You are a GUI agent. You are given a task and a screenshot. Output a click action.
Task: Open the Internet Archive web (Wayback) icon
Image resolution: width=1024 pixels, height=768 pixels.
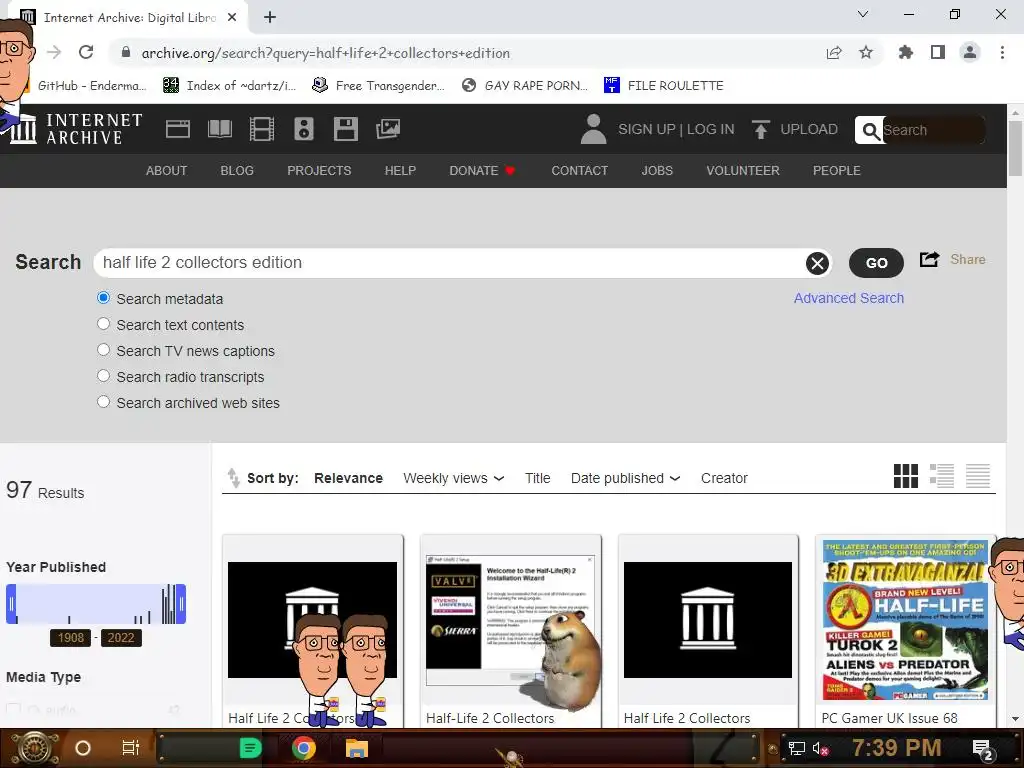178,129
